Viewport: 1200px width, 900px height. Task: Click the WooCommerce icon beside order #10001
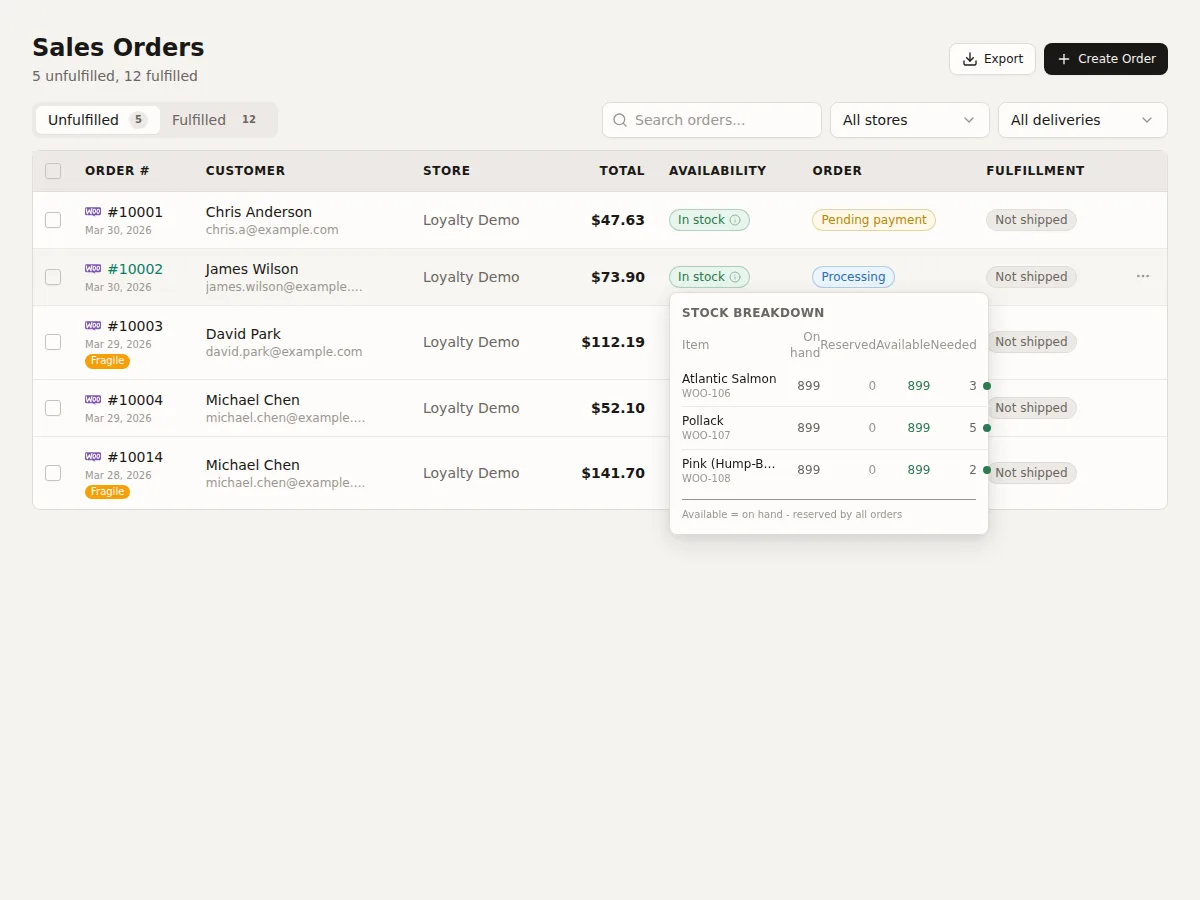click(x=93, y=212)
